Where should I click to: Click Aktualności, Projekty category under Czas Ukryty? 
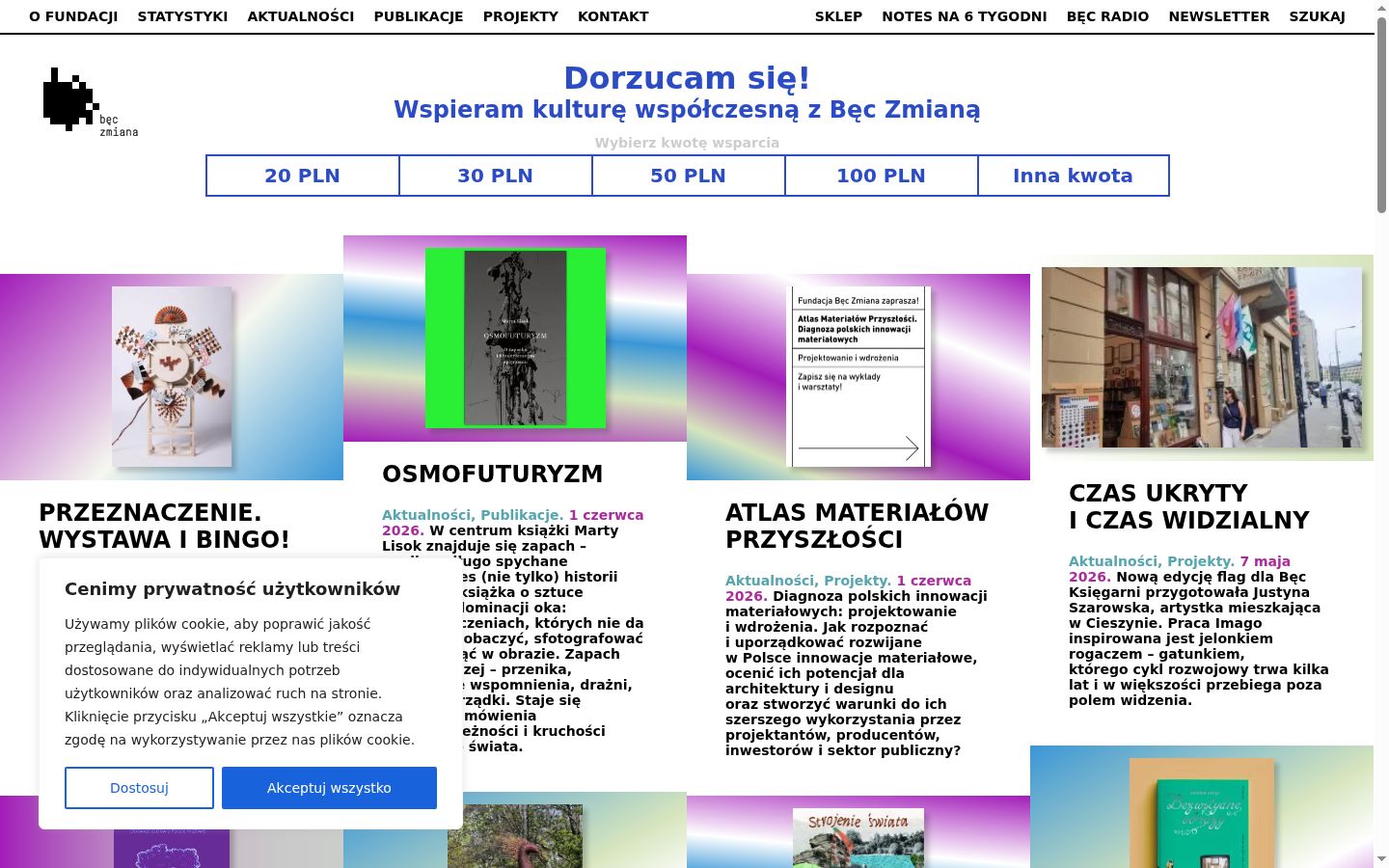tap(1152, 561)
